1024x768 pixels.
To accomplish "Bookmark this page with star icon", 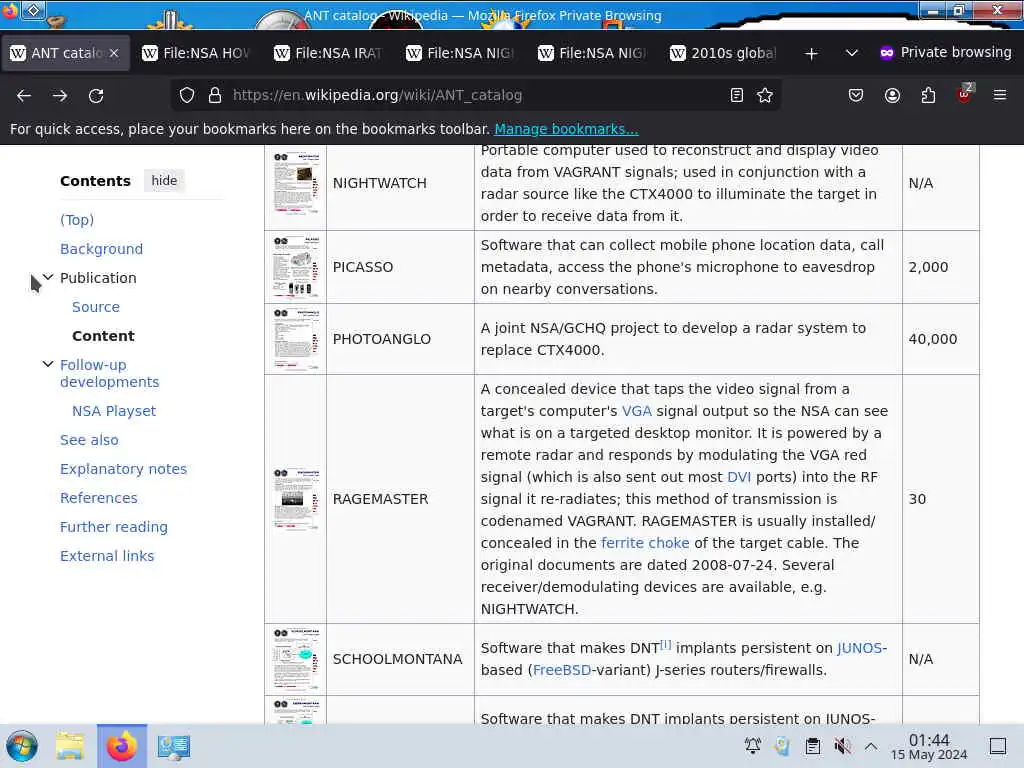I will point(765,95).
